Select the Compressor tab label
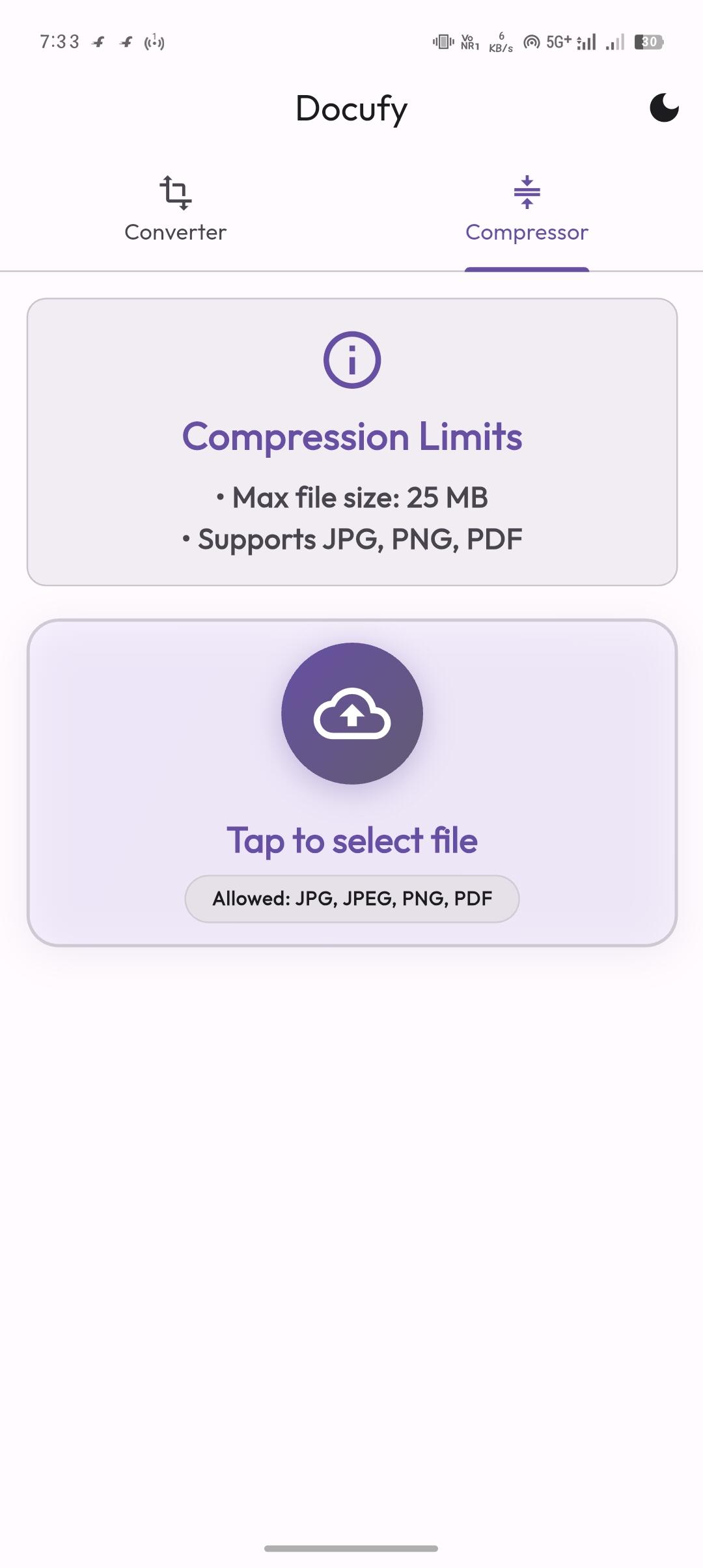The image size is (703, 1568). click(527, 232)
